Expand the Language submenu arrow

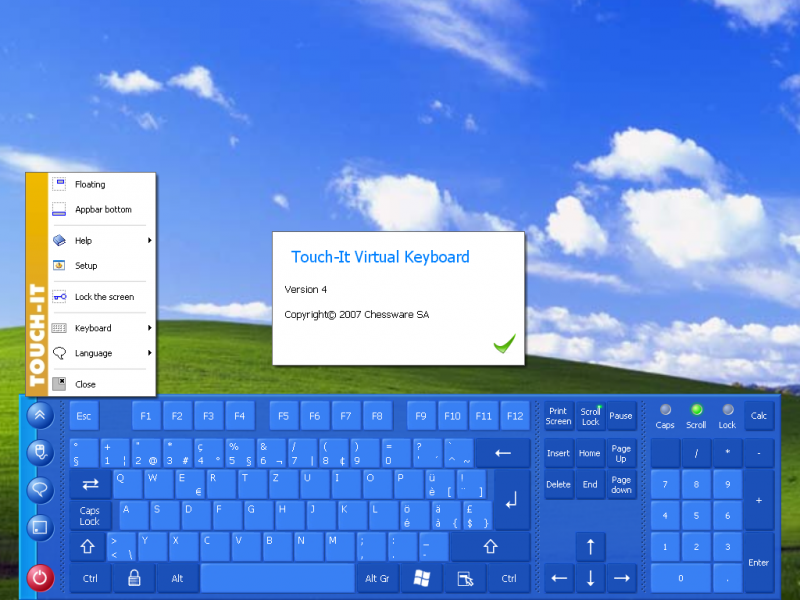[149, 353]
